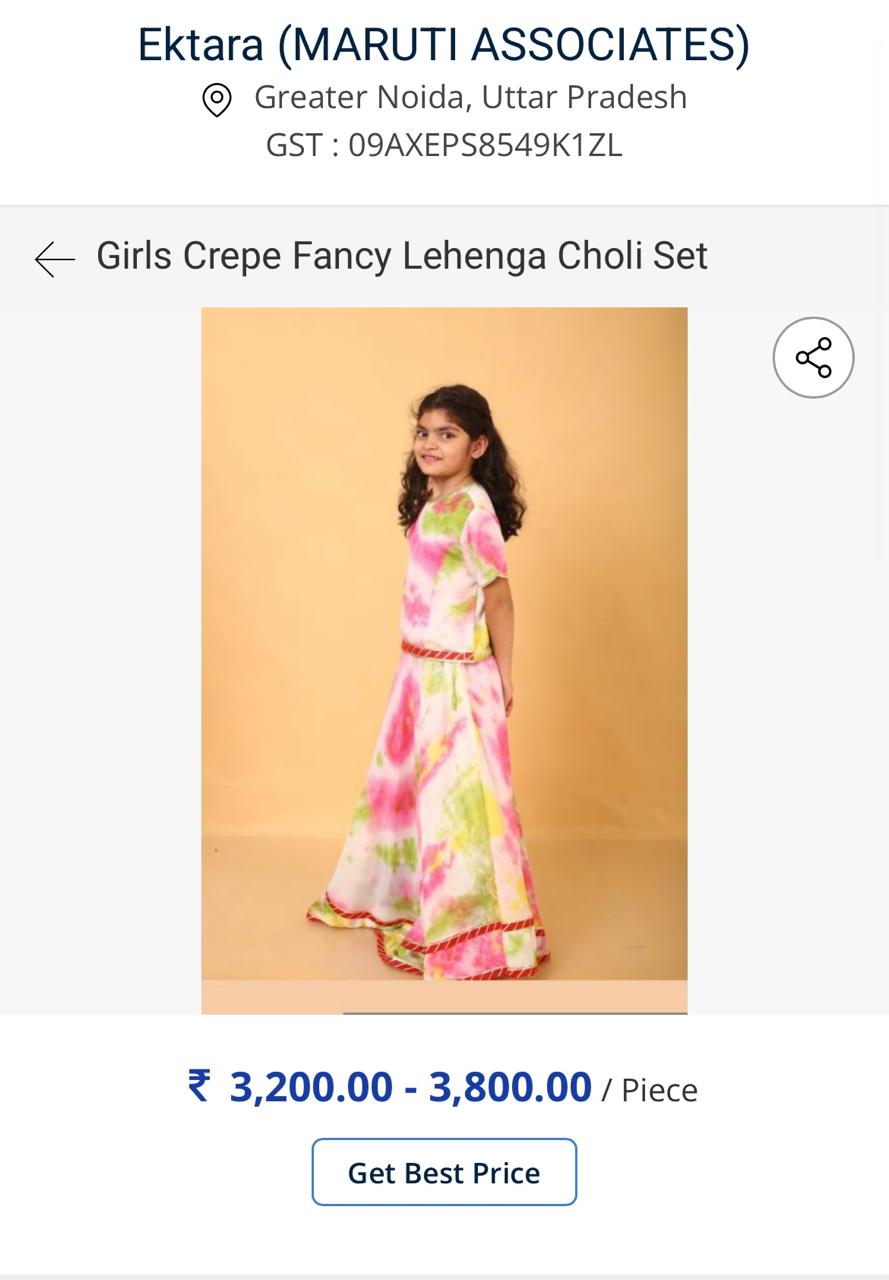Viewport: 889px width, 1280px height.
Task: Tap the 3,800.00 upper price
Action: (510, 1087)
